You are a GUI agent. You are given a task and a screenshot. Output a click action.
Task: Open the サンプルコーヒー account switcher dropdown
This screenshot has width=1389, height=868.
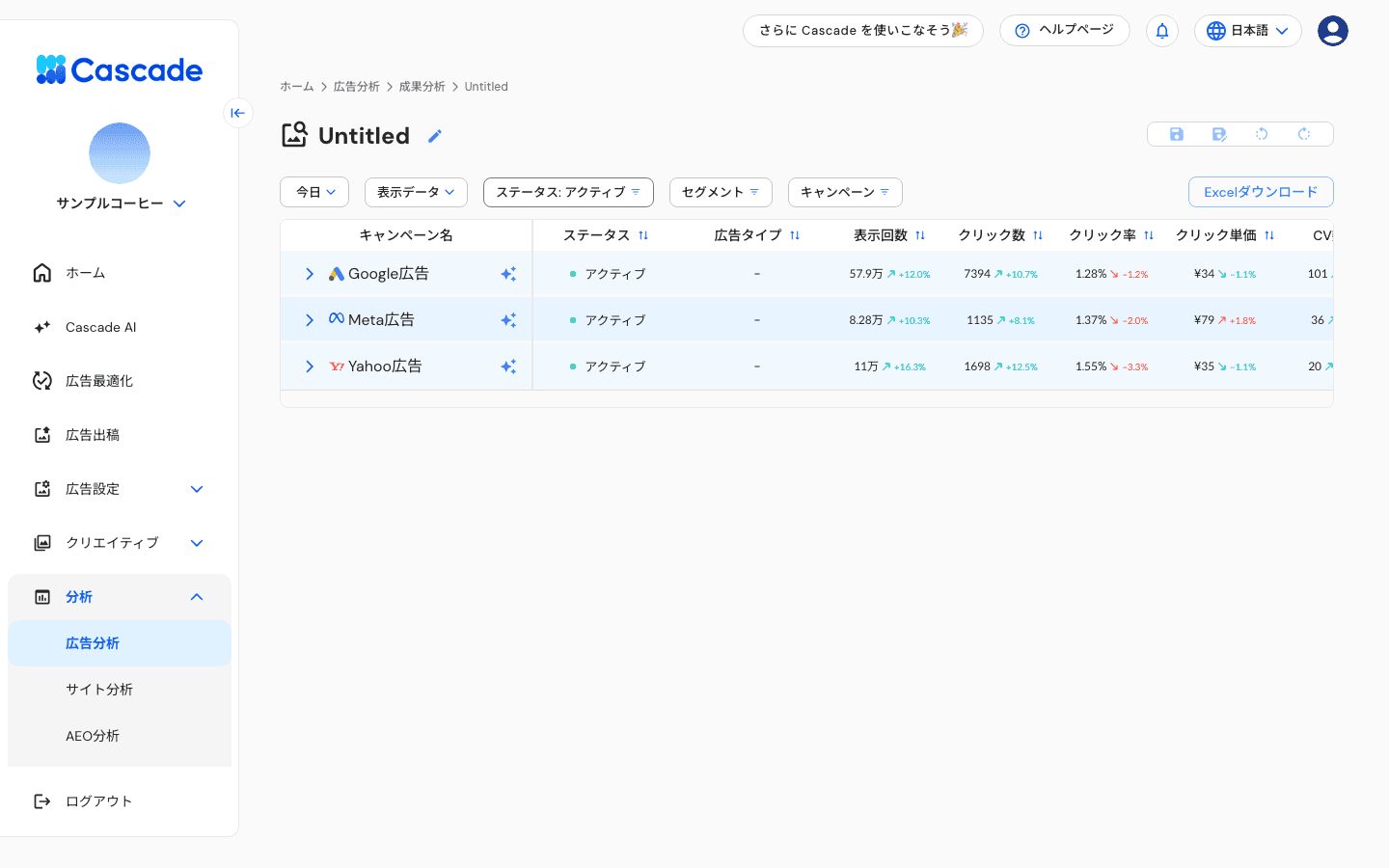pos(121,203)
